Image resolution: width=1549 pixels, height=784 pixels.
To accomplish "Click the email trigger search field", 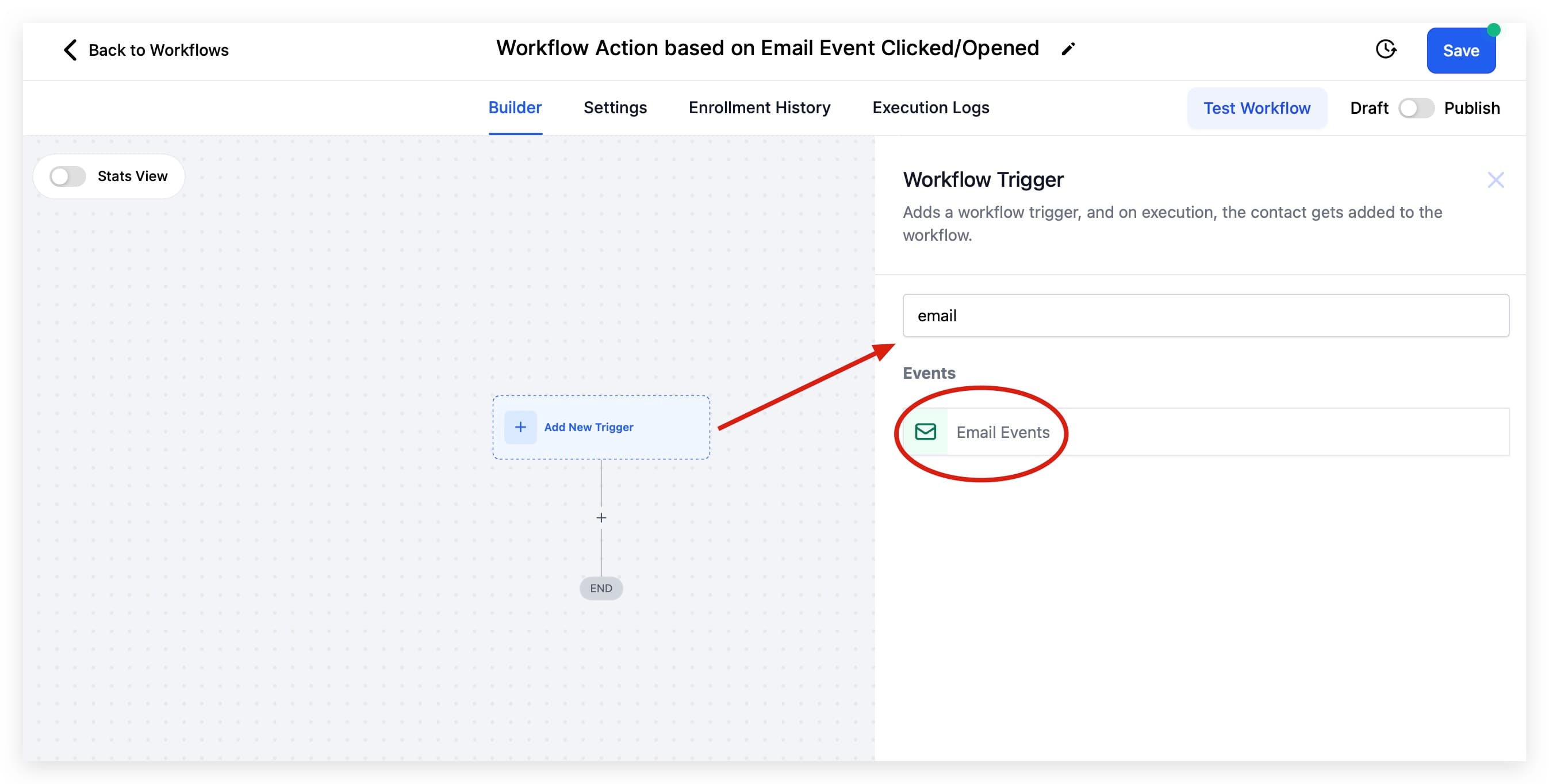I will (1205, 316).
